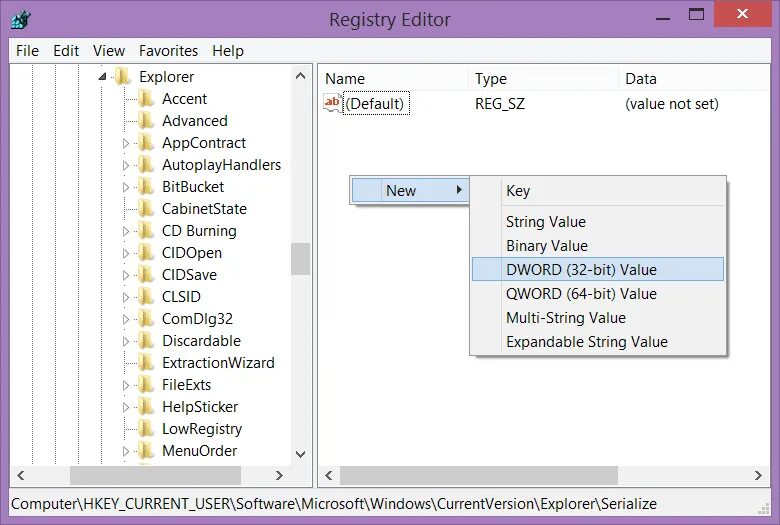Click the FileExts folder icon
The height and width of the screenshot is (525, 780).
(146, 385)
